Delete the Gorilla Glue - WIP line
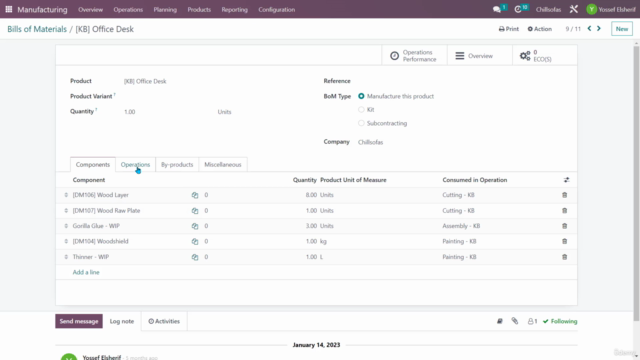The height and width of the screenshot is (360, 640). [x=564, y=226]
